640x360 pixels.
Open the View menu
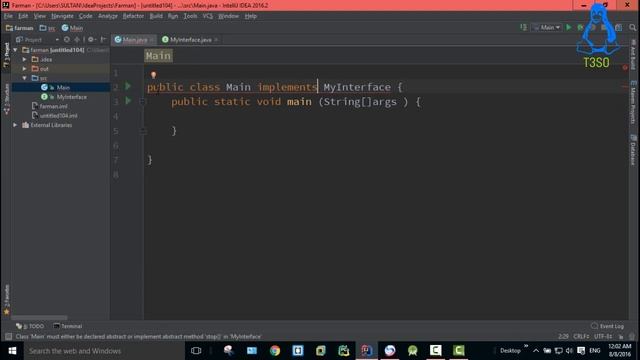point(40,16)
